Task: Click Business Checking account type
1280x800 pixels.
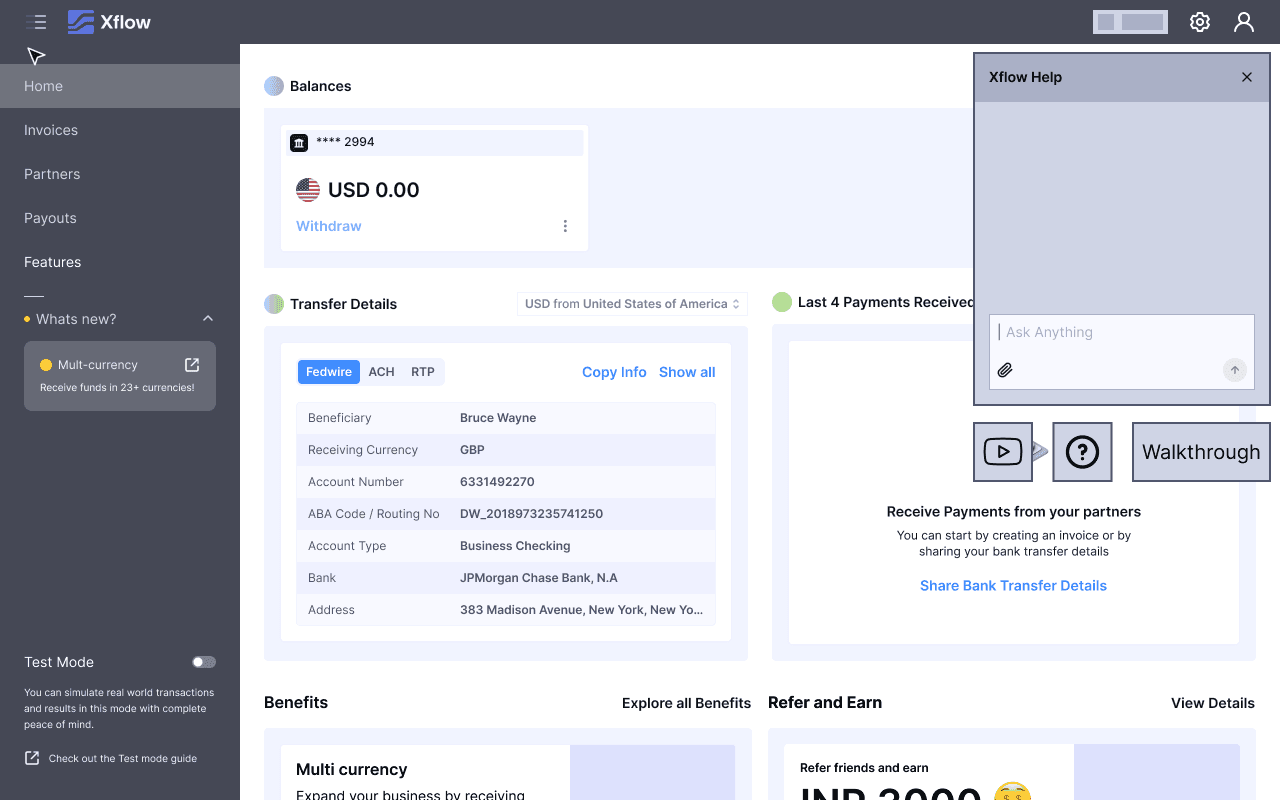Action: pyautogui.click(x=515, y=546)
